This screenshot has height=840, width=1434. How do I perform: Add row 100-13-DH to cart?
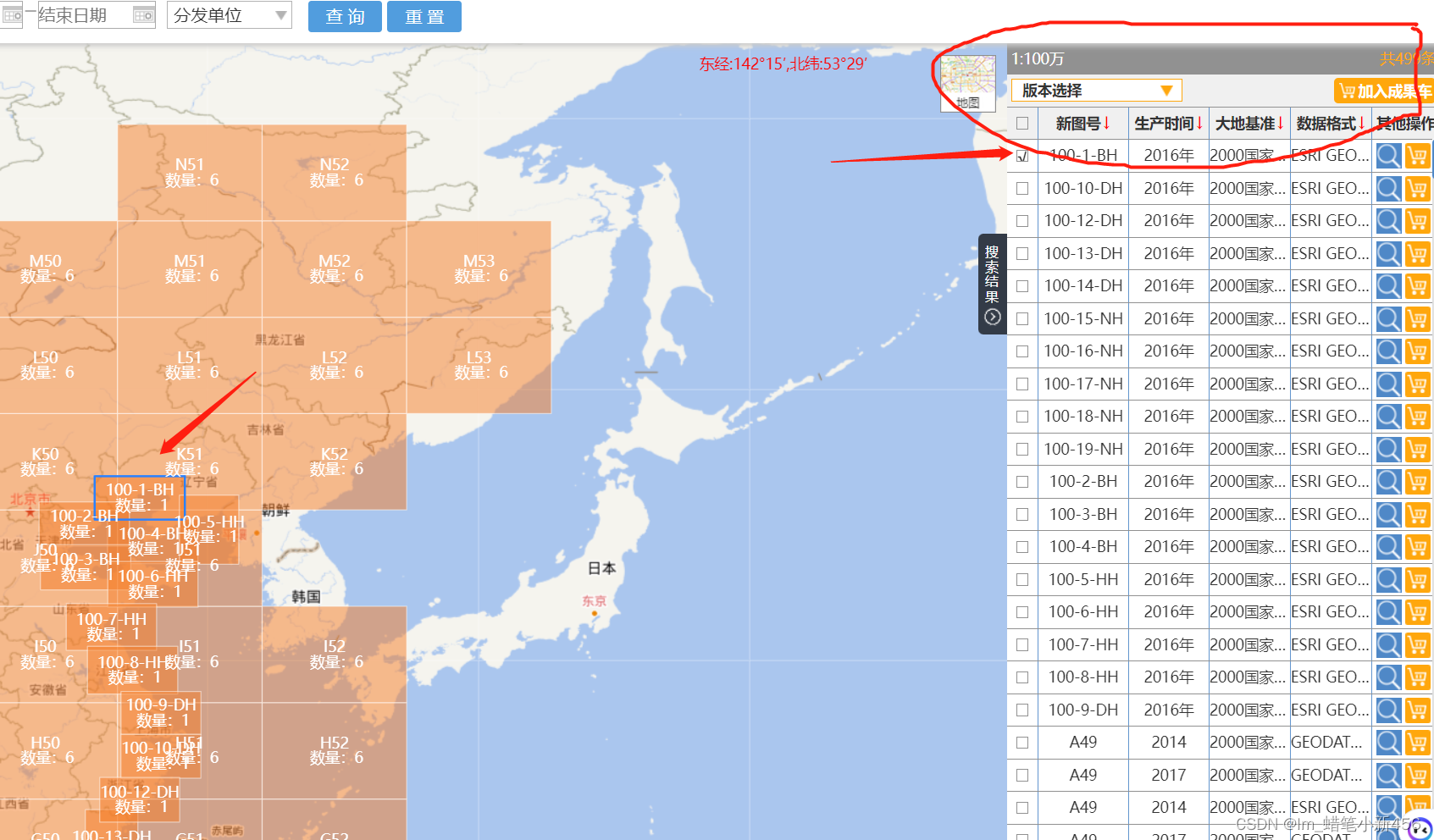[1417, 253]
